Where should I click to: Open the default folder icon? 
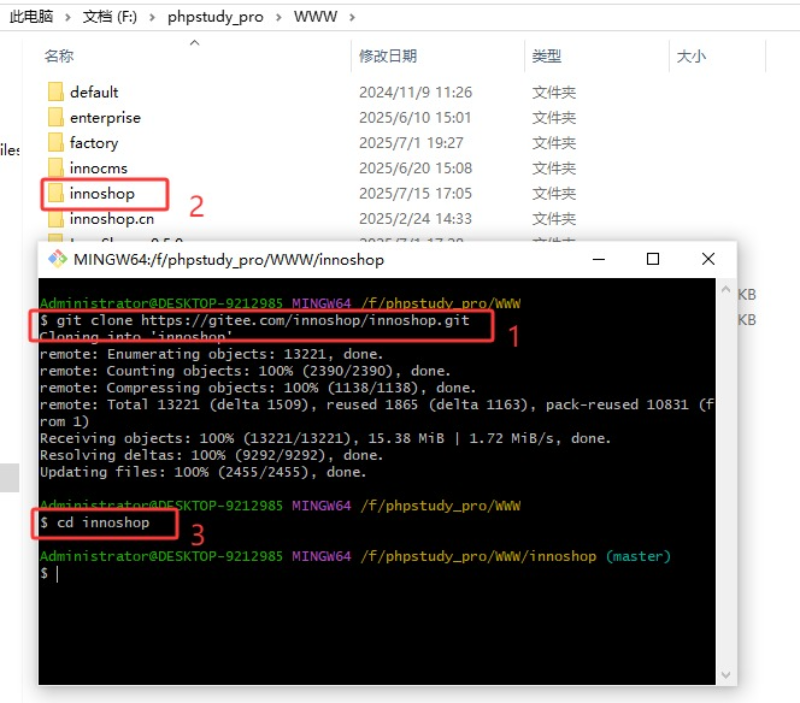56,92
